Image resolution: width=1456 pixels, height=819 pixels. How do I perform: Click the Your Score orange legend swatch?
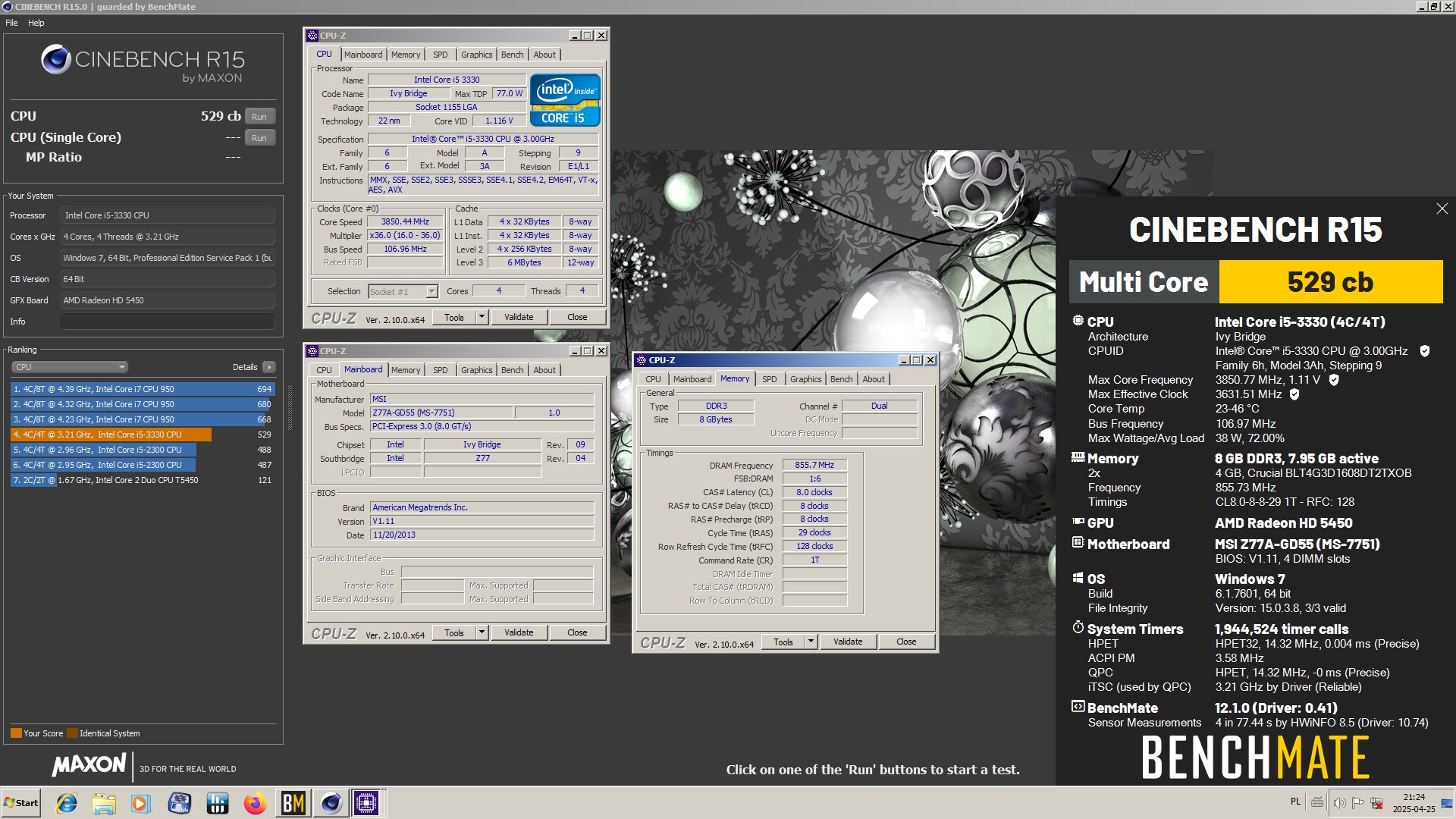(x=16, y=733)
